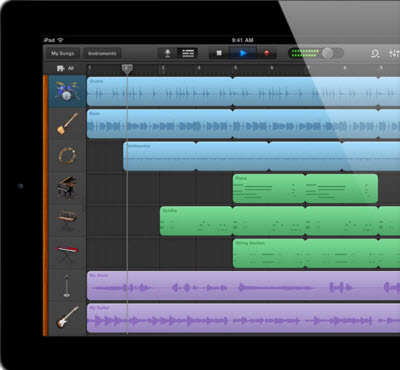Select the purple My Vocal region

[x=243, y=286]
